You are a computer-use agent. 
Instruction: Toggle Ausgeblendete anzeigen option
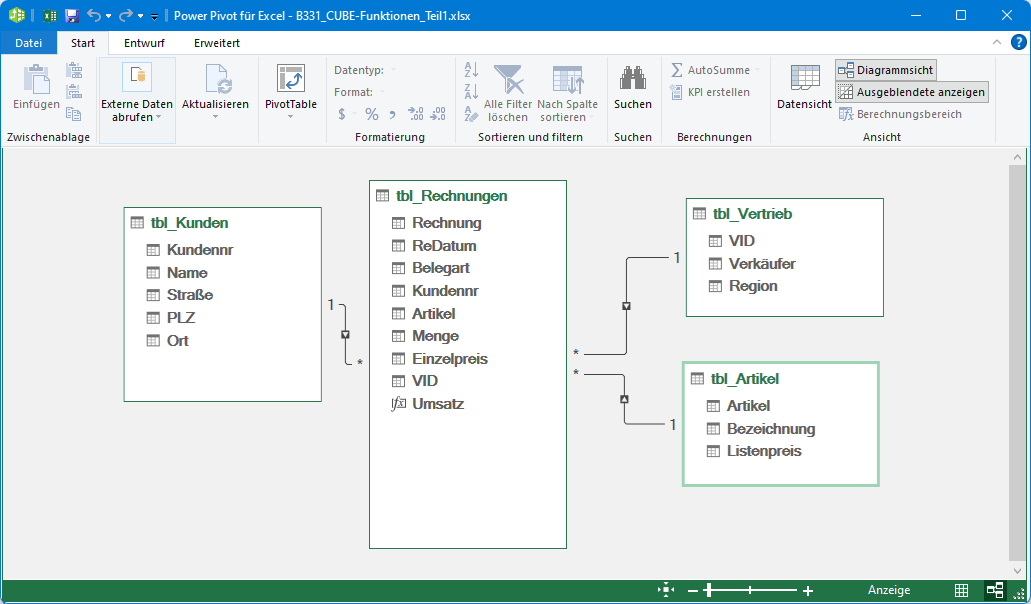pos(911,92)
